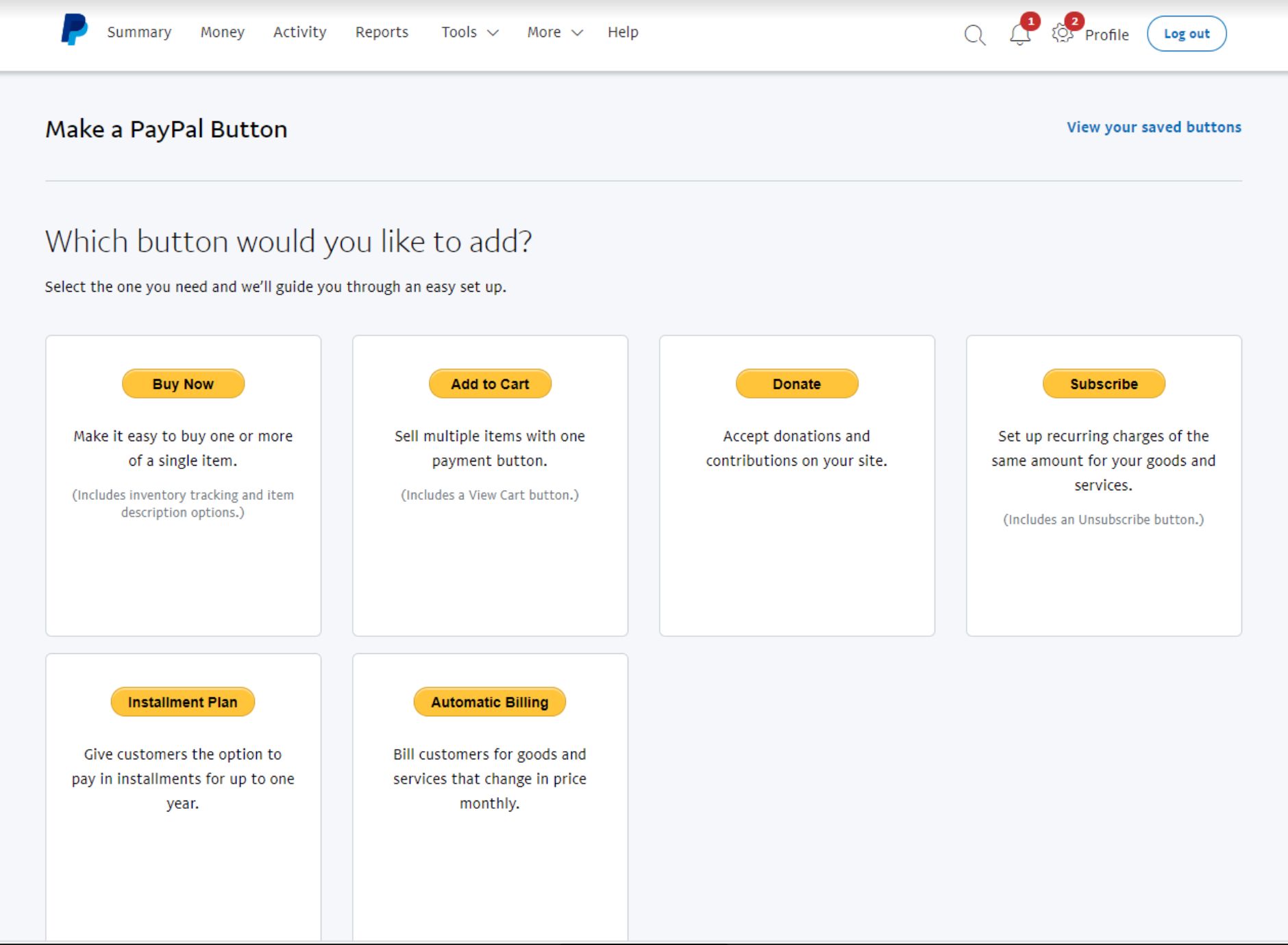Expand the Tools dropdown menu
The width and height of the screenshot is (1288, 945).
pyautogui.click(x=469, y=32)
